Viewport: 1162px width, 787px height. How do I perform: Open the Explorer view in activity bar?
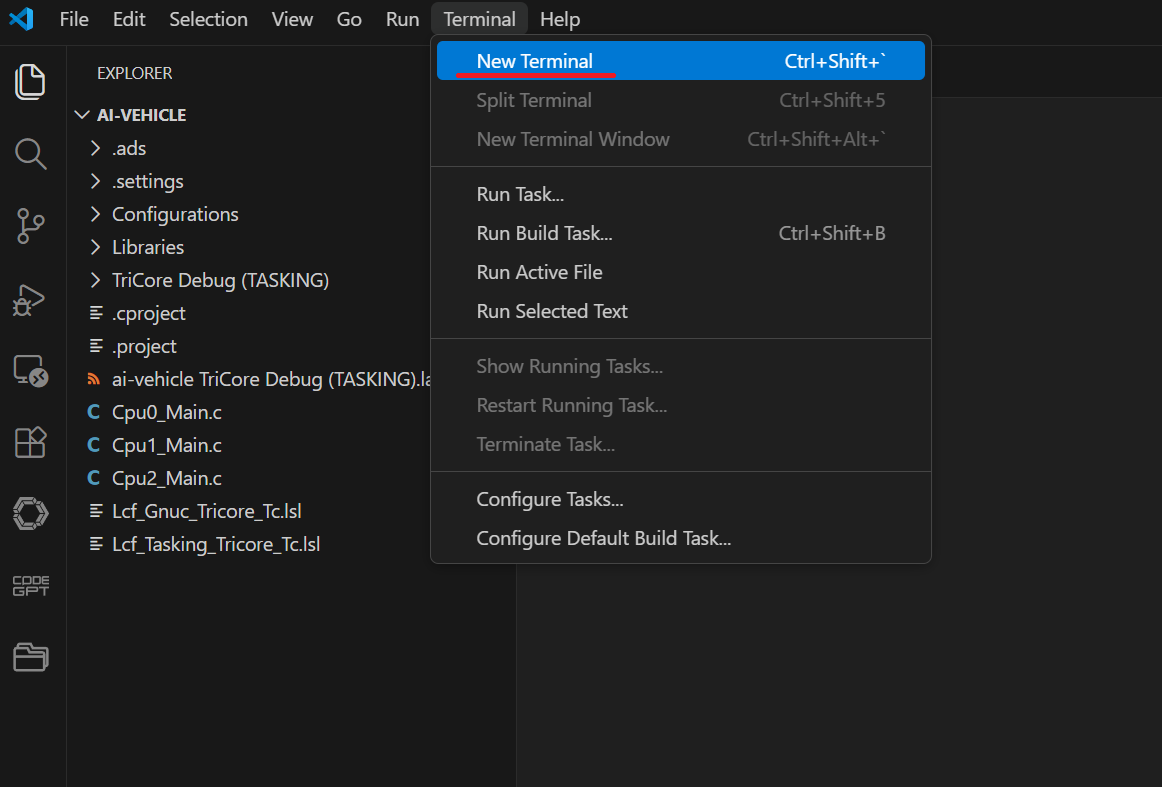[30, 81]
